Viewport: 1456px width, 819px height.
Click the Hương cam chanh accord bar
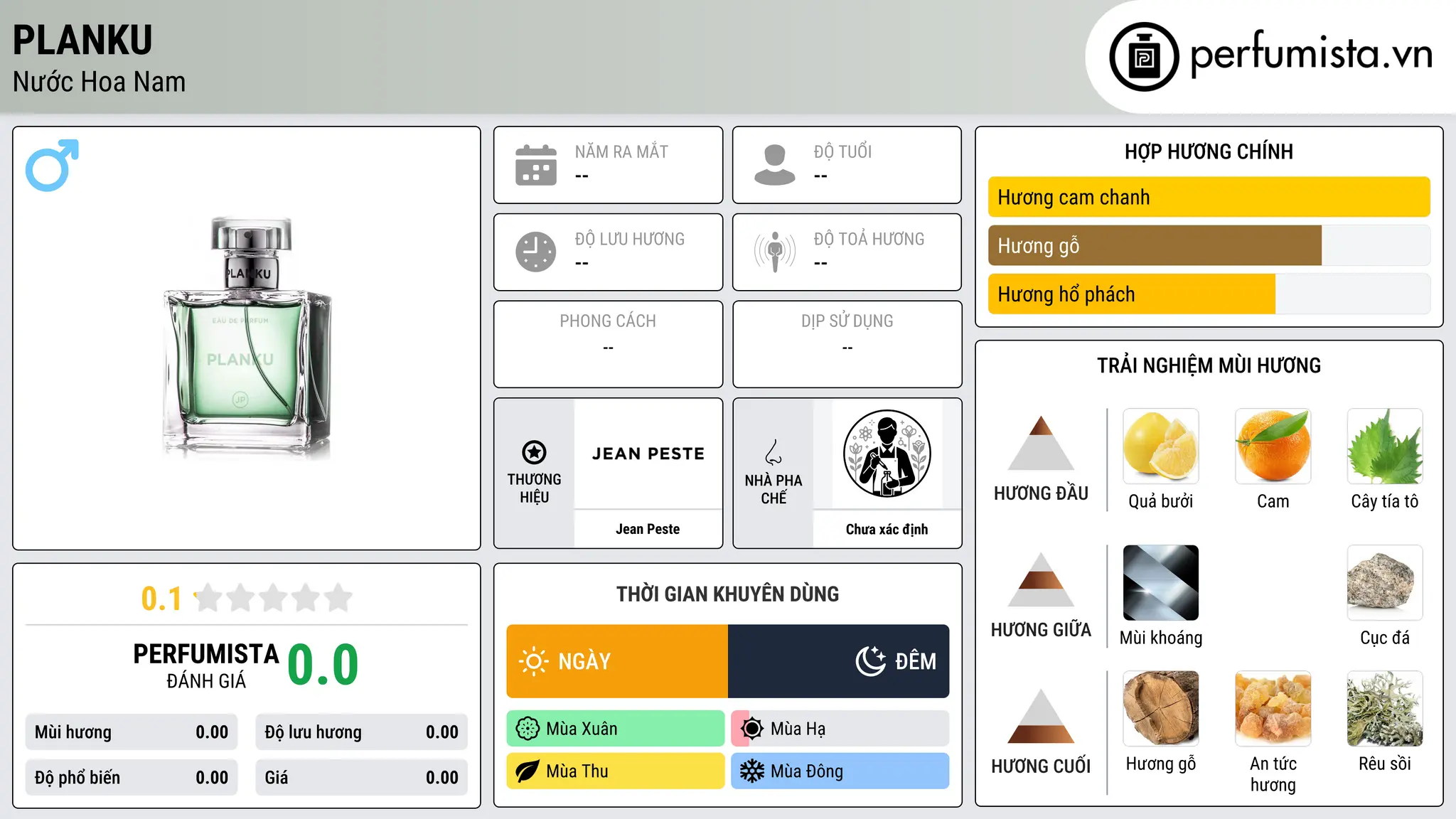(1209, 197)
